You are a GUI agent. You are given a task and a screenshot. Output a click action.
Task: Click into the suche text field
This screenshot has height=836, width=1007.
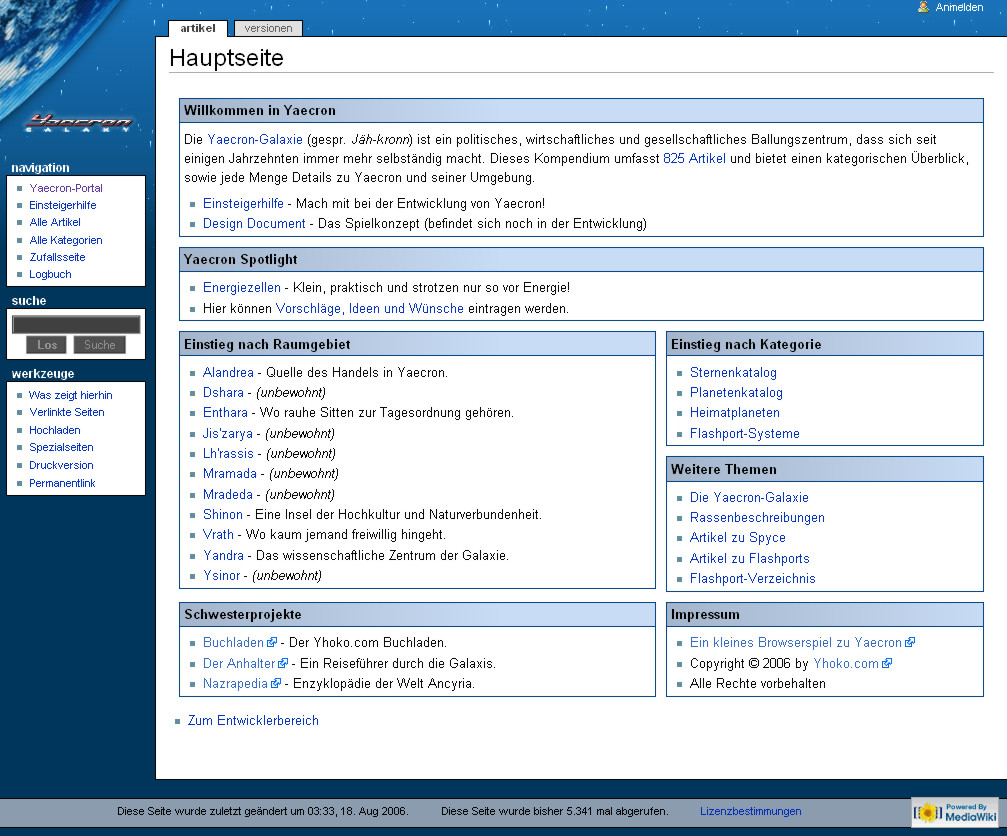(x=76, y=324)
